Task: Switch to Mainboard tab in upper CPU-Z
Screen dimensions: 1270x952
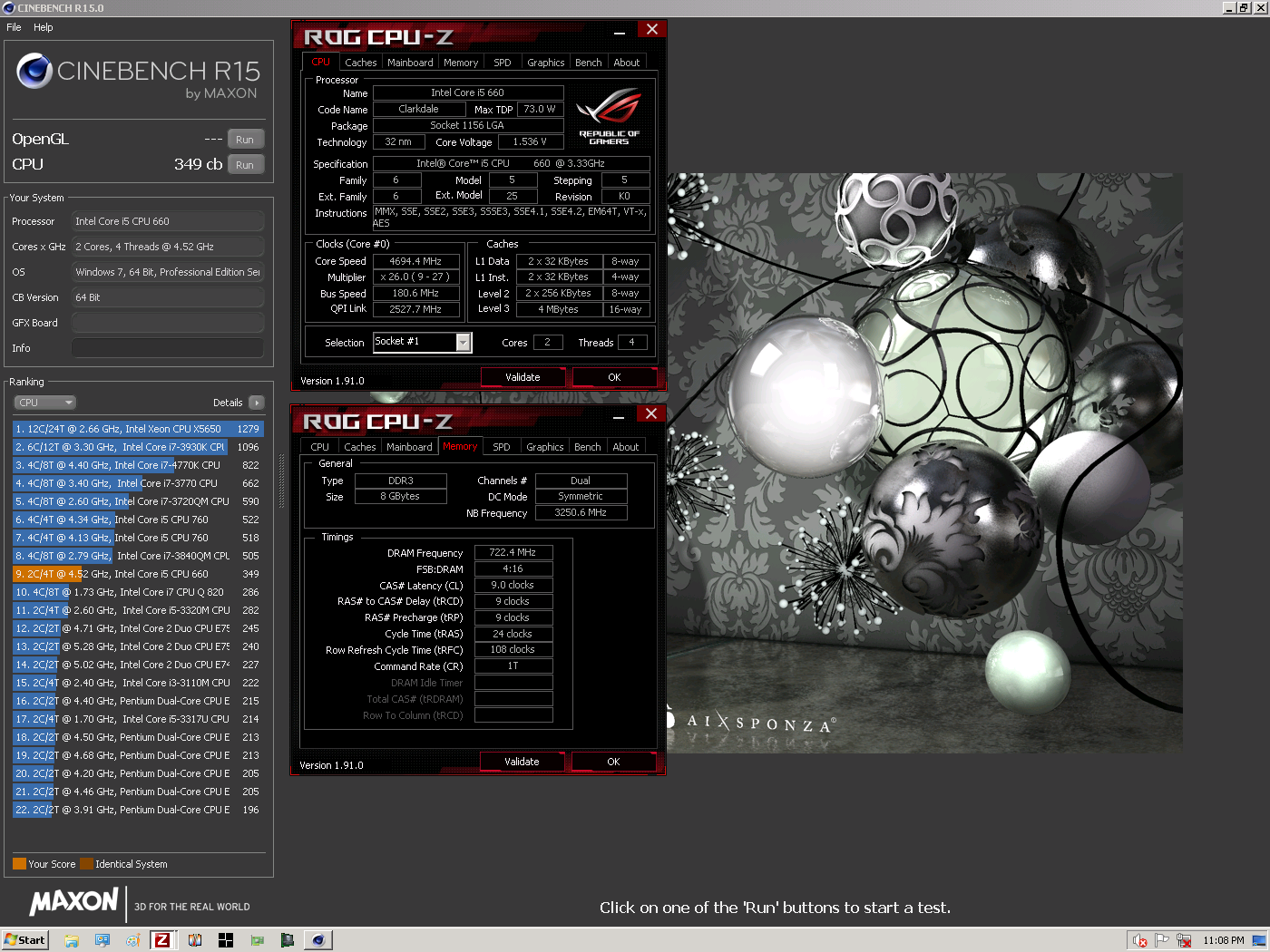Action: (x=410, y=63)
